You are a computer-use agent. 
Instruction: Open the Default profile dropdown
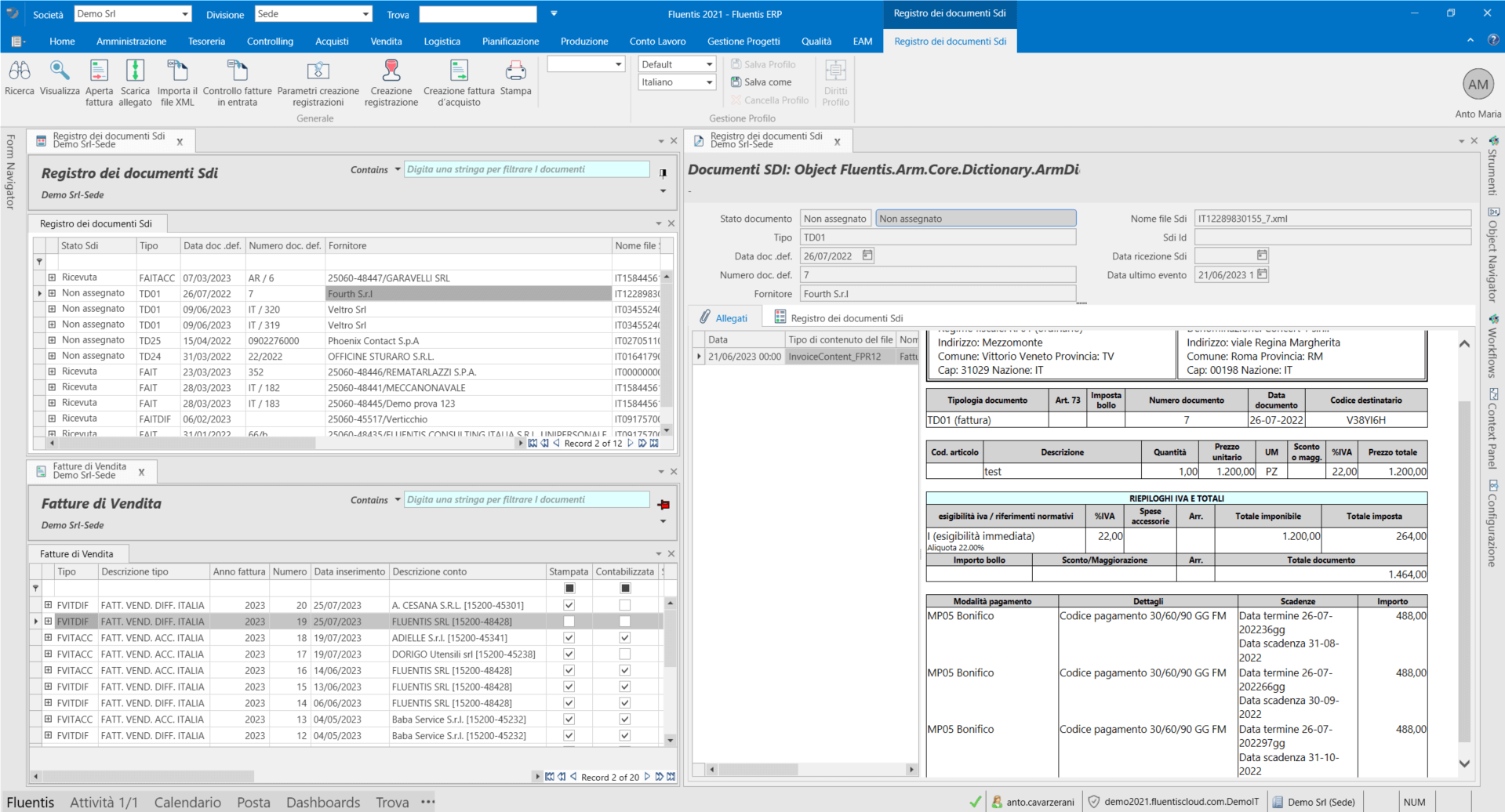709,64
